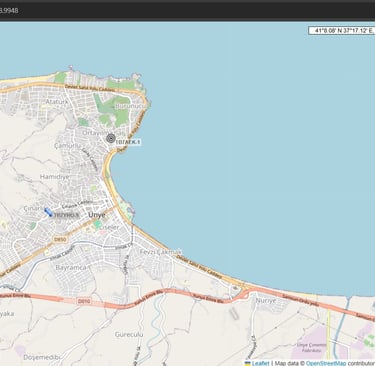
Task: Click the Gürecülü place label
Action: tap(129, 334)
